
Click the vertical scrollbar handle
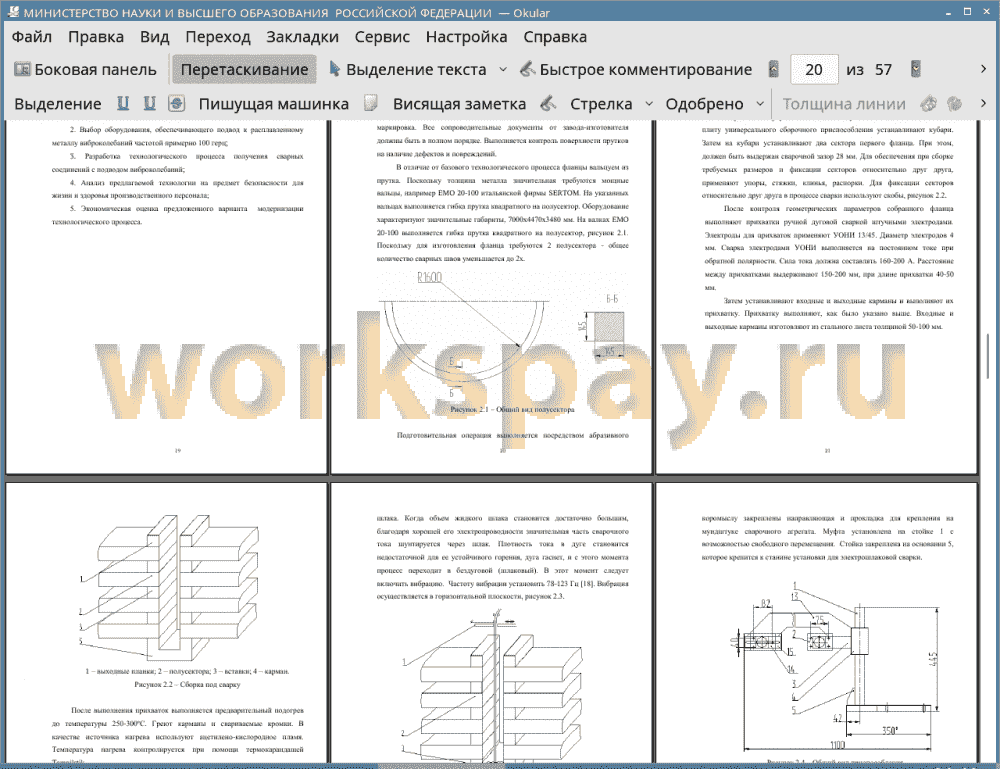point(988,358)
